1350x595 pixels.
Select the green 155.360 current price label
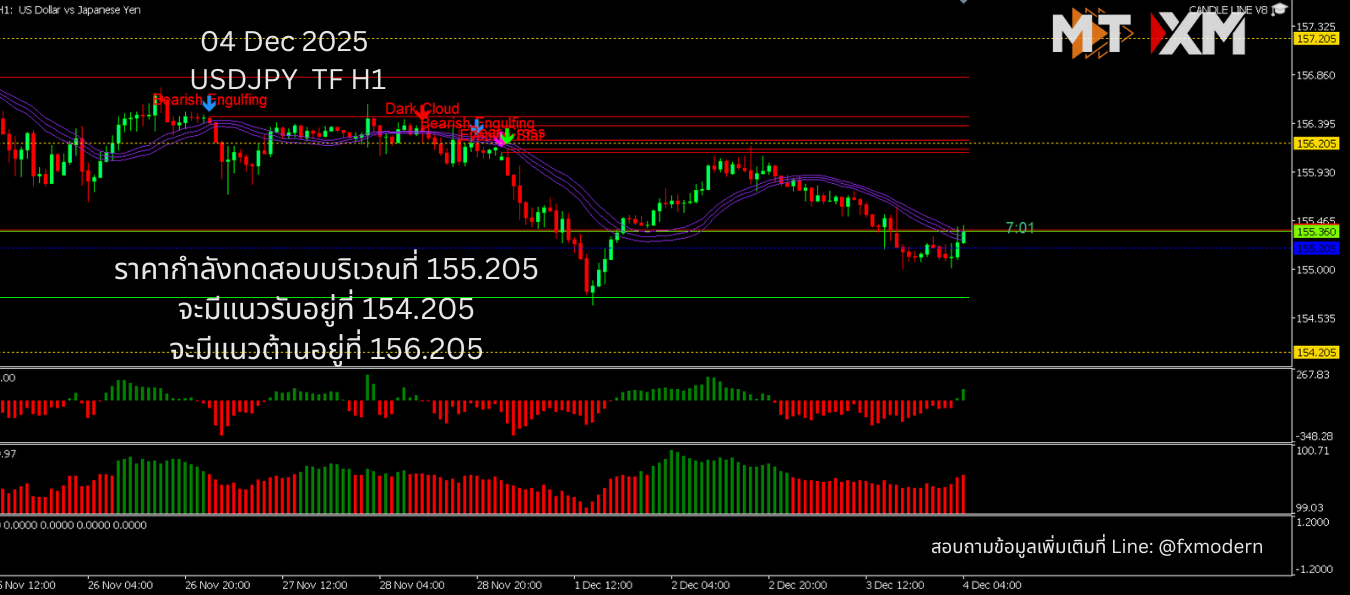pos(1316,231)
